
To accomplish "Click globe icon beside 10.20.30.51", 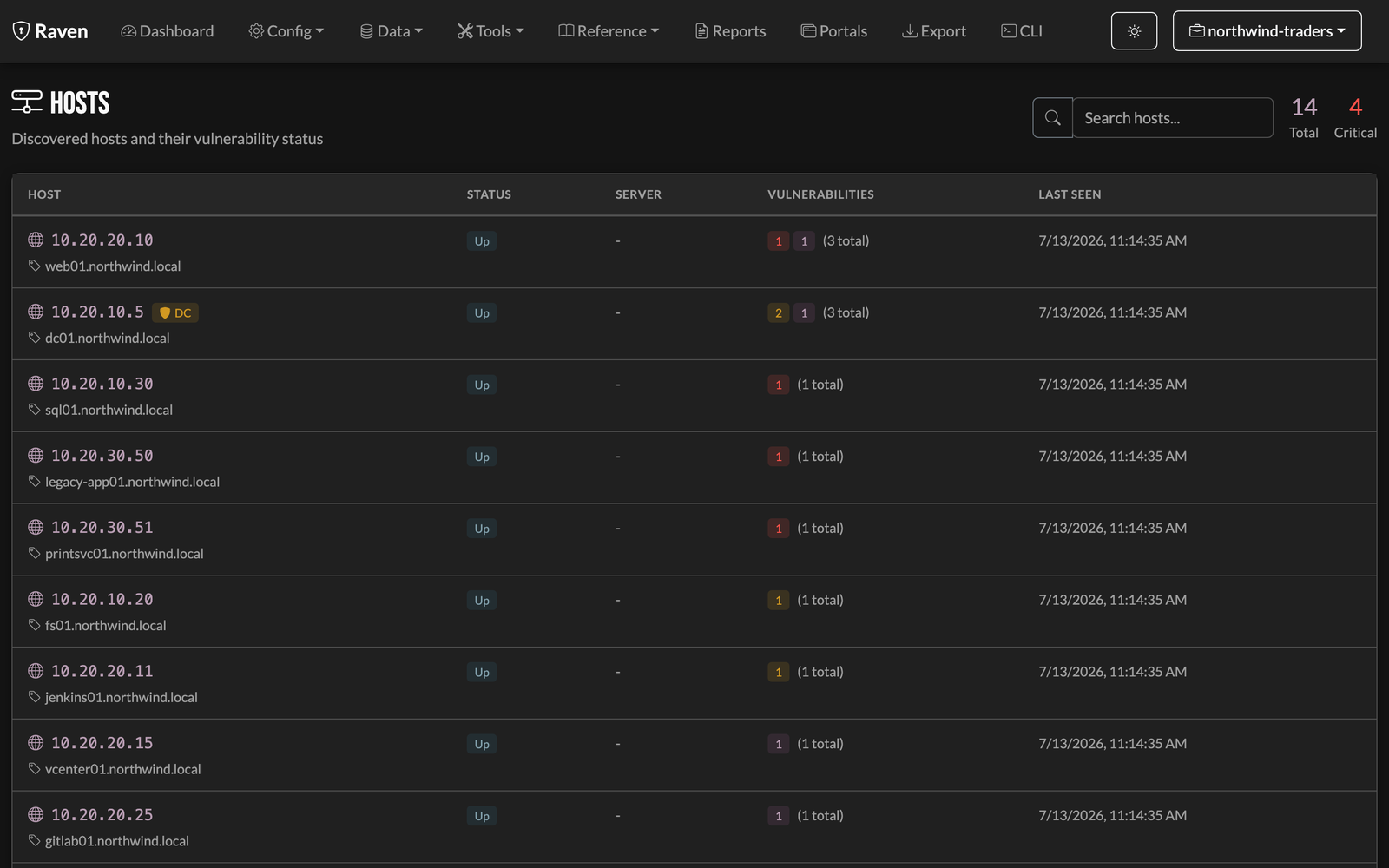I will [x=36, y=527].
